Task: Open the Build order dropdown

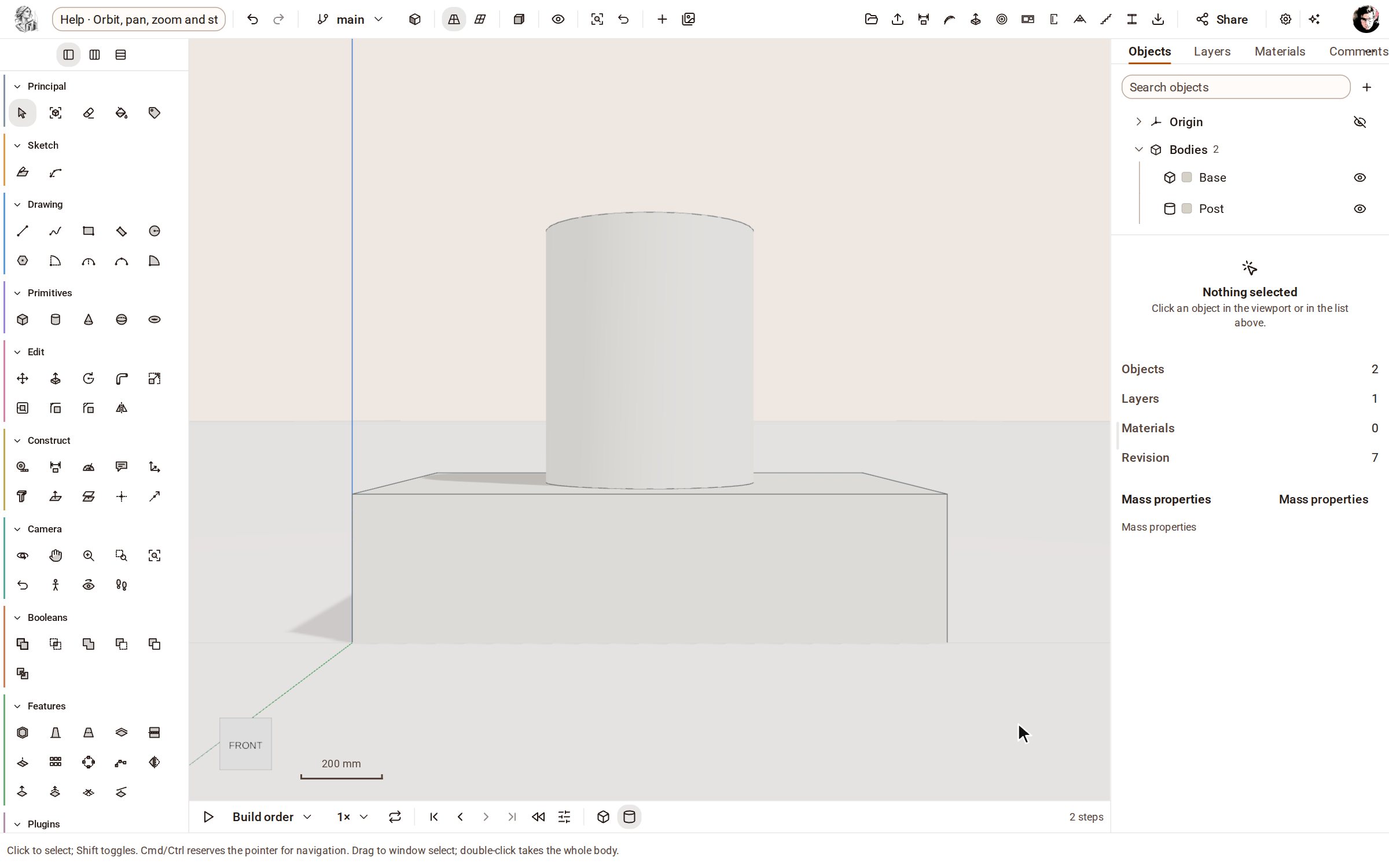Action: click(272, 817)
